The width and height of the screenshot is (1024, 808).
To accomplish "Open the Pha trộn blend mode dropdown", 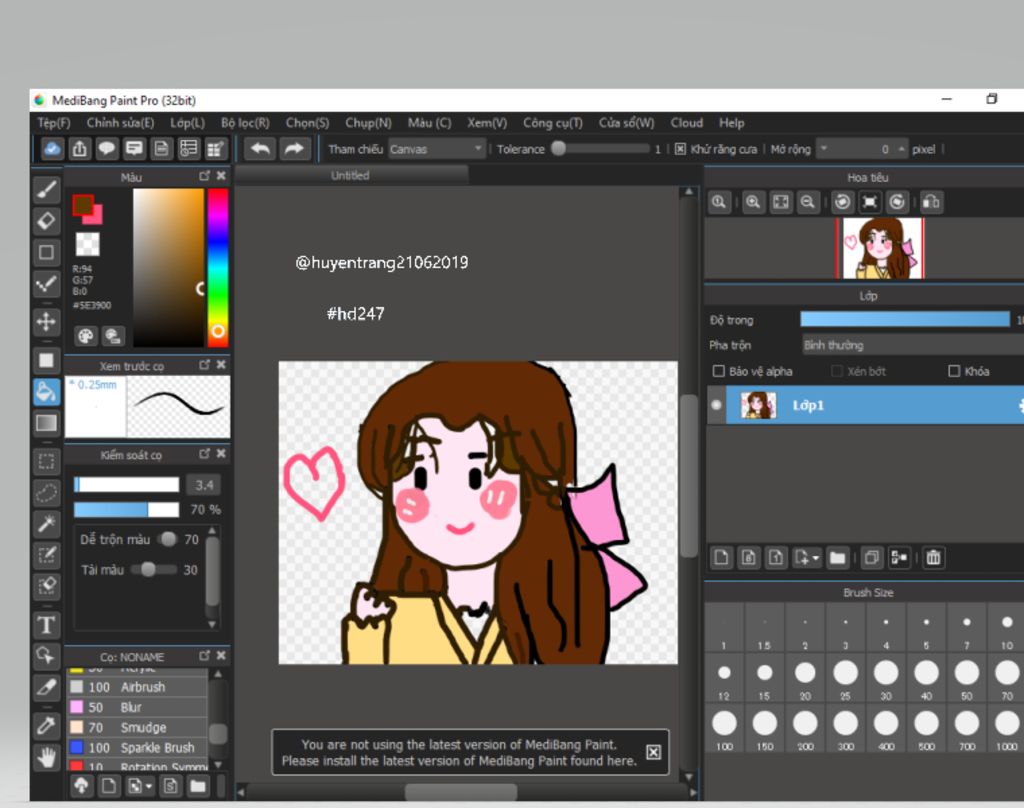I will (x=913, y=345).
